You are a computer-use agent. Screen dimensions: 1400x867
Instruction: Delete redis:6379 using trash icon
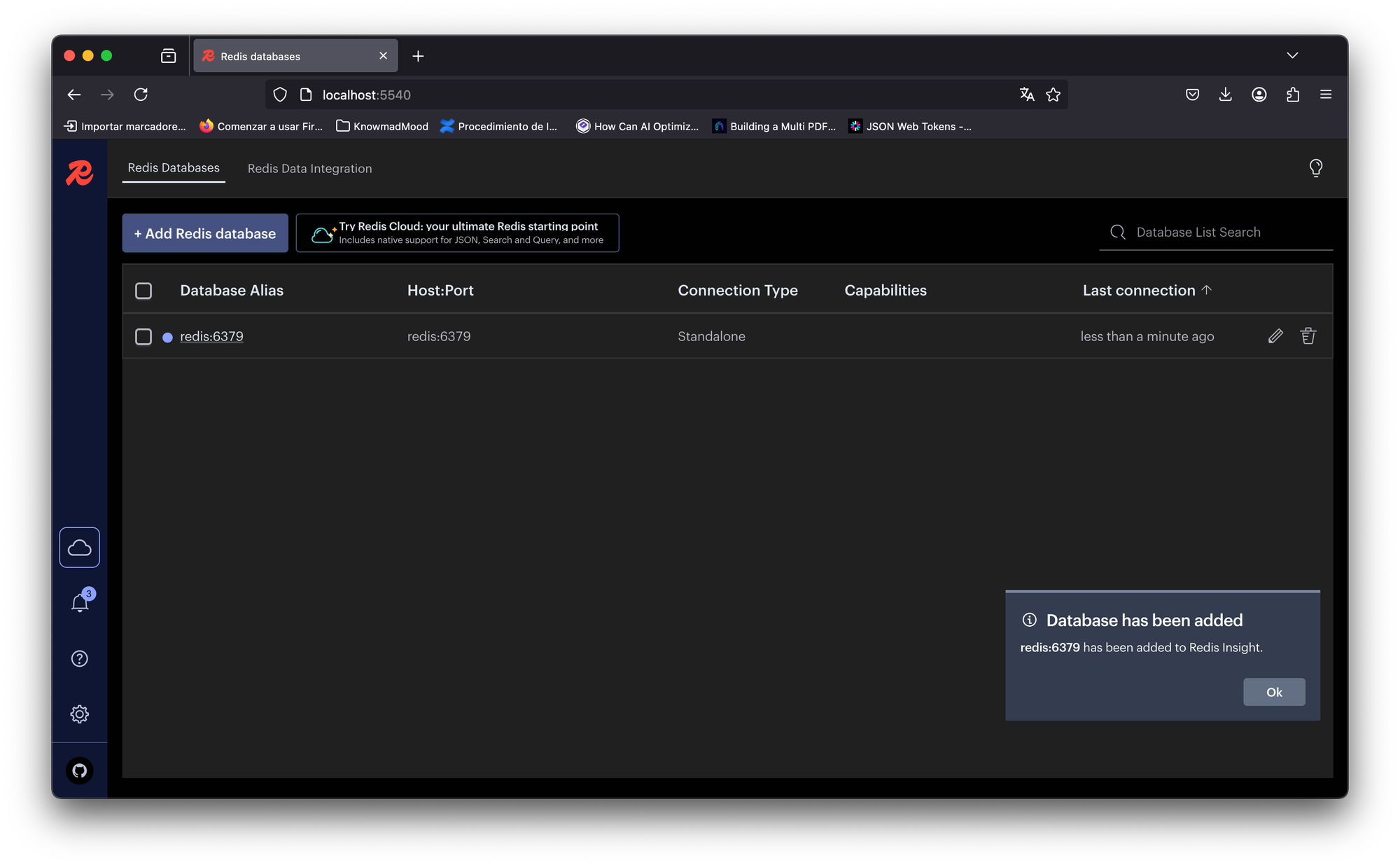click(1308, 336)
